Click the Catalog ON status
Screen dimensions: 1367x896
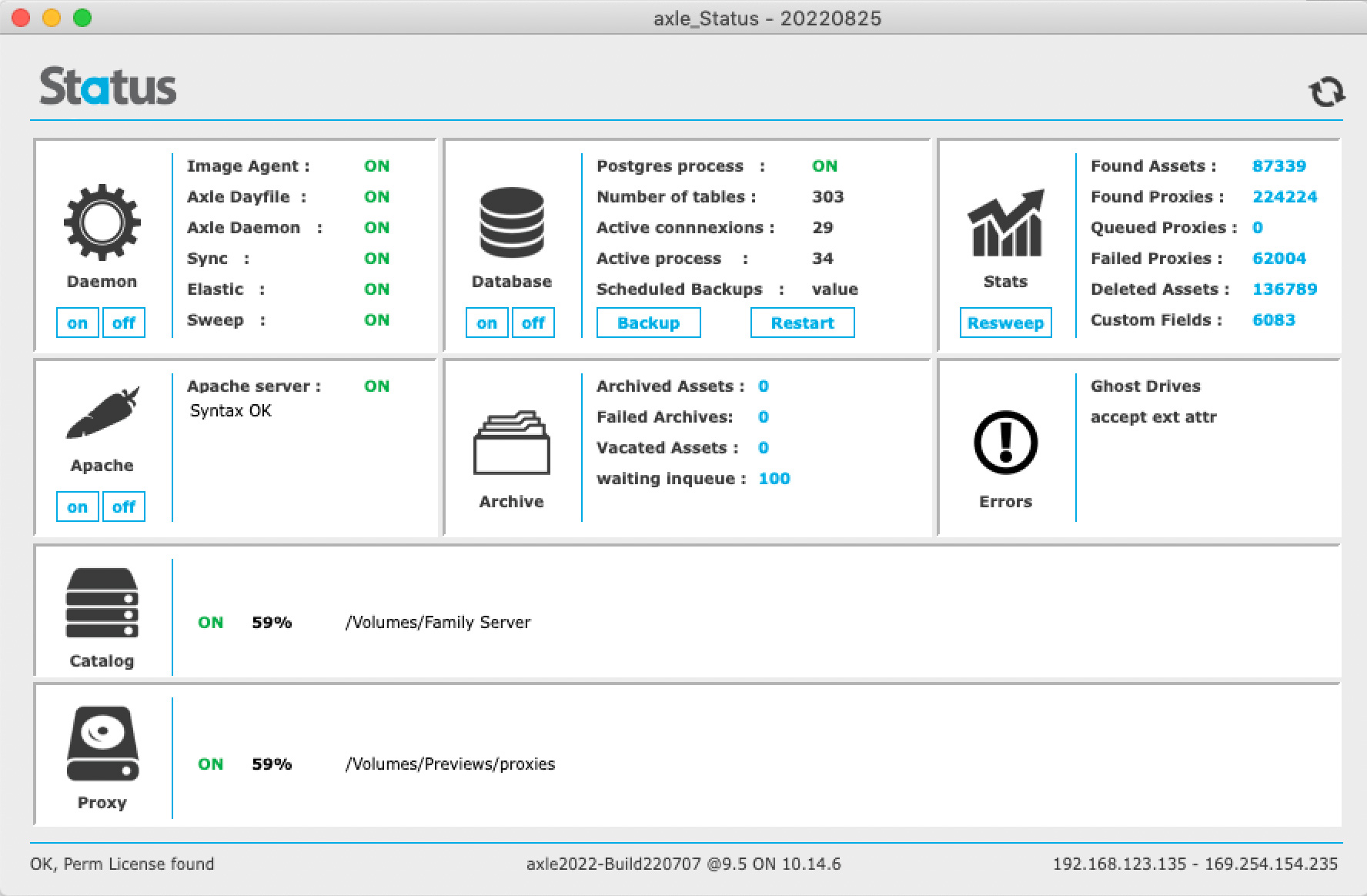tap(211, 622)
